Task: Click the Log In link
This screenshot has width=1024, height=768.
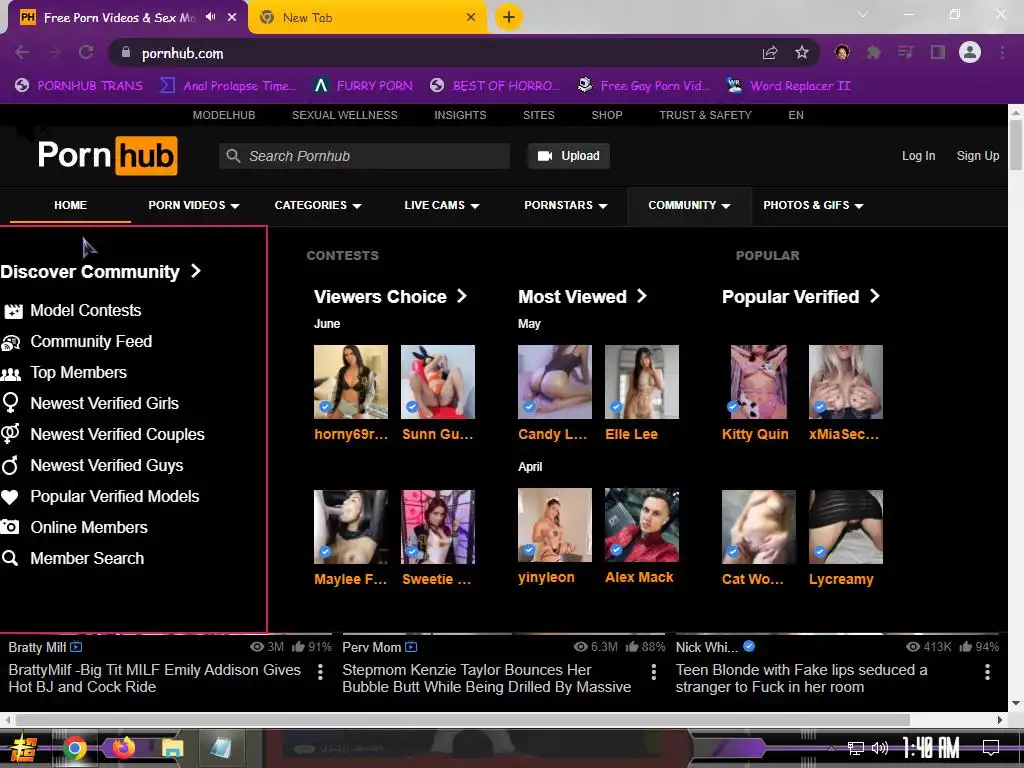Action: [x=918, y=156]
